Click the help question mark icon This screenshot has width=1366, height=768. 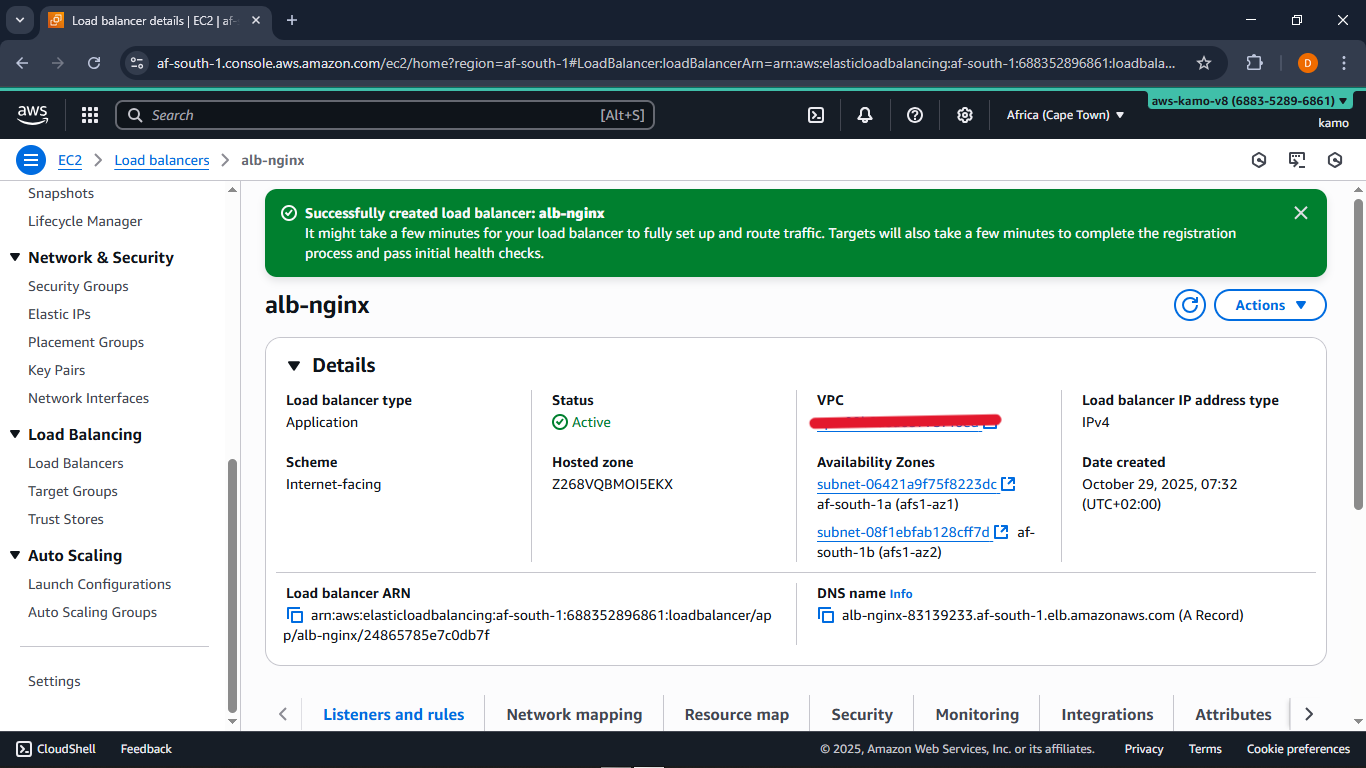click(914, 115)
